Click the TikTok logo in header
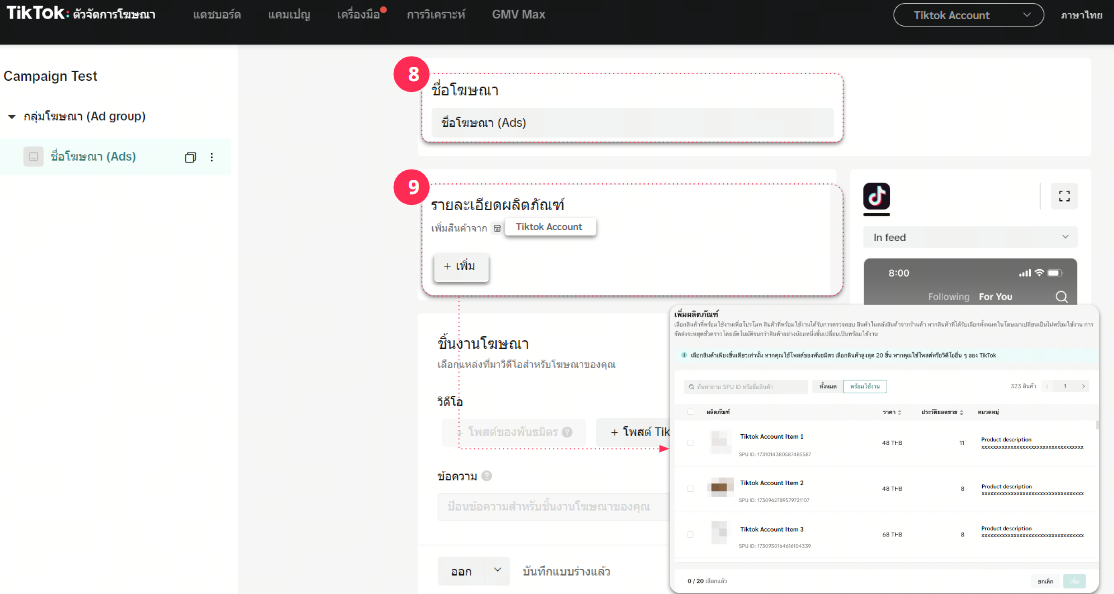1114x594 pixels. [x=38, y=14]
